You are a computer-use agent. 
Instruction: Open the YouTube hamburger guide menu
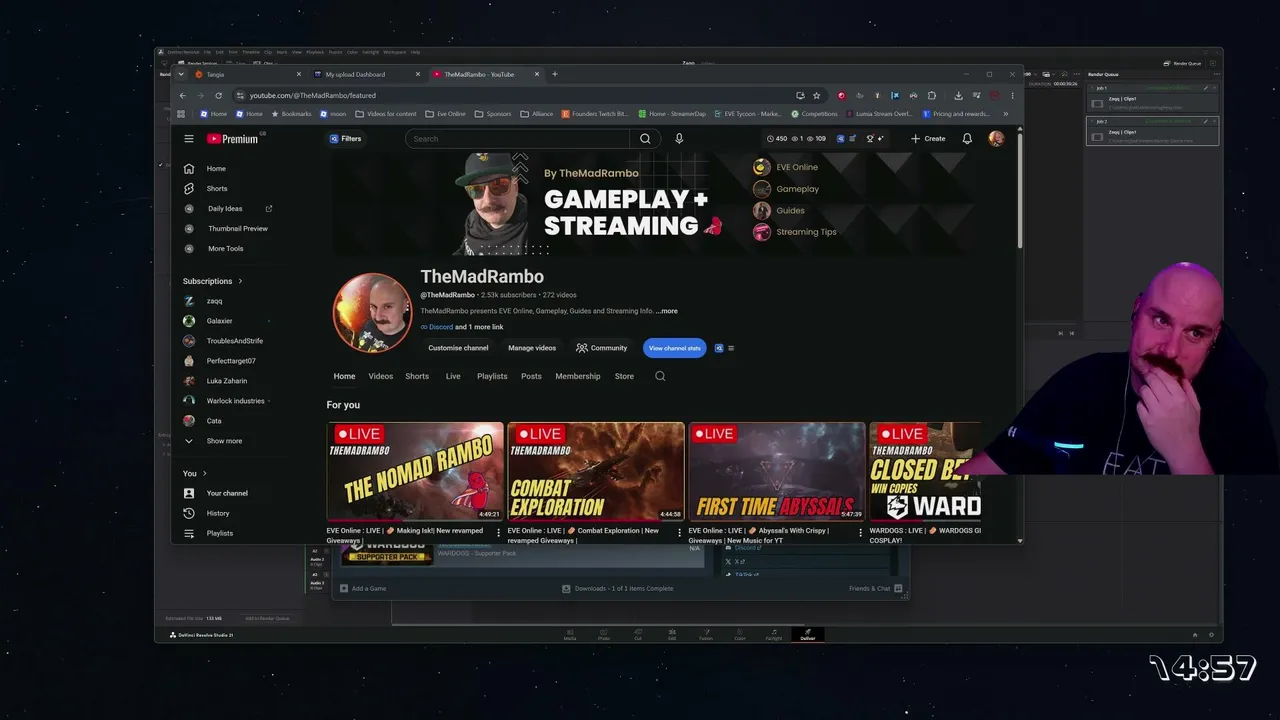pyautogui.click(x=189, y=139)
